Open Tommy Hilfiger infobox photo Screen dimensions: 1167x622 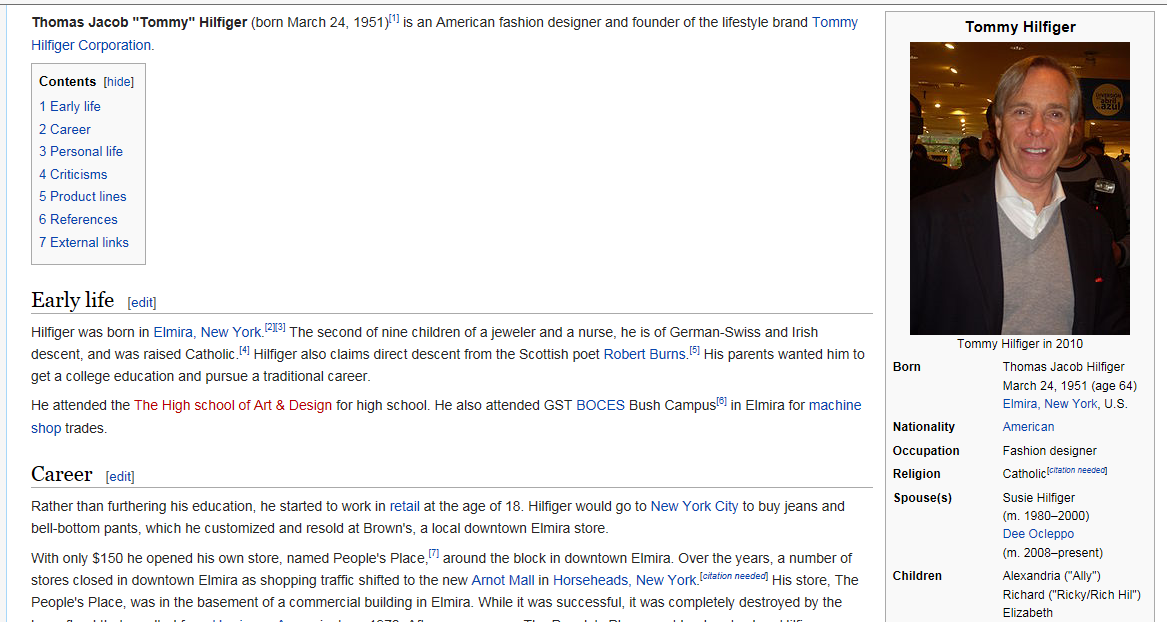[x=1020, y=188]
